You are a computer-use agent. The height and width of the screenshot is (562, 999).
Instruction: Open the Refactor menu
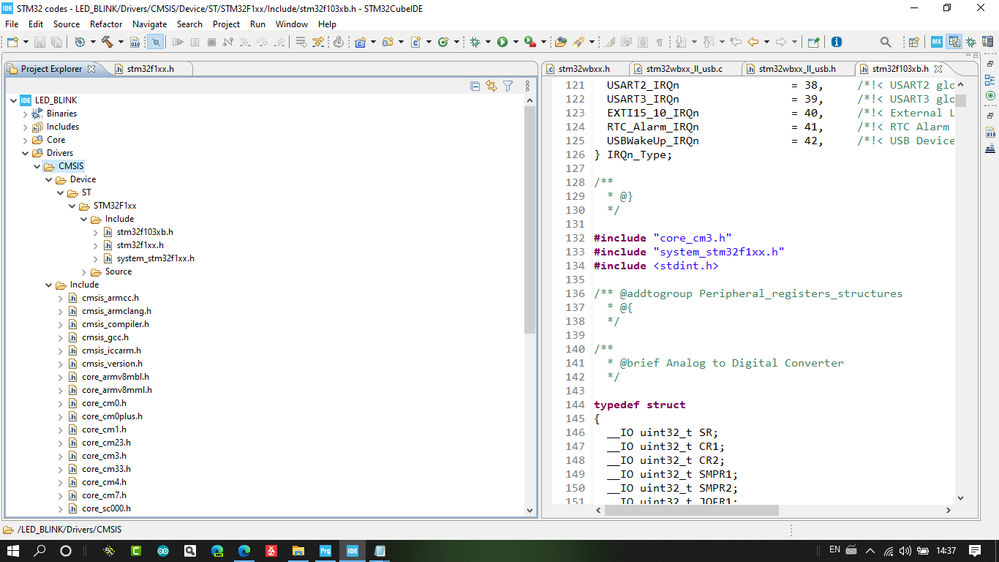(106, 24)
